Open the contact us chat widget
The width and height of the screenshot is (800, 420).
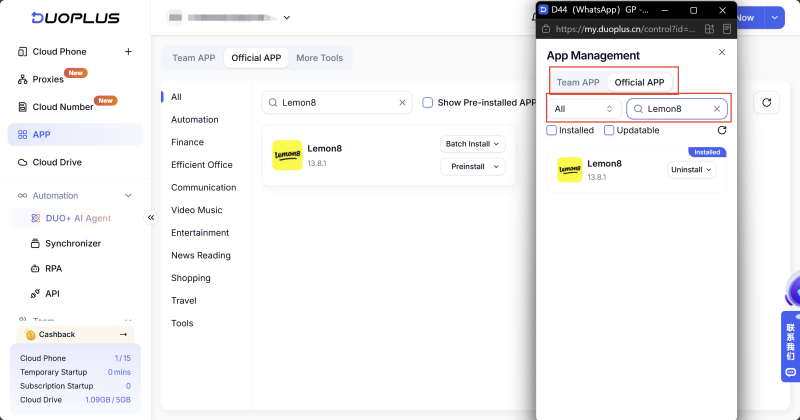[790, 347]
